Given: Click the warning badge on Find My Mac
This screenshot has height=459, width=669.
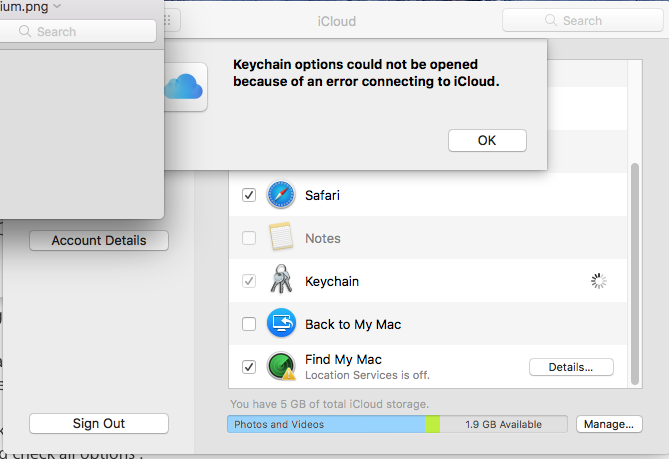Looking at the screenshot, I should coord(289,374).
